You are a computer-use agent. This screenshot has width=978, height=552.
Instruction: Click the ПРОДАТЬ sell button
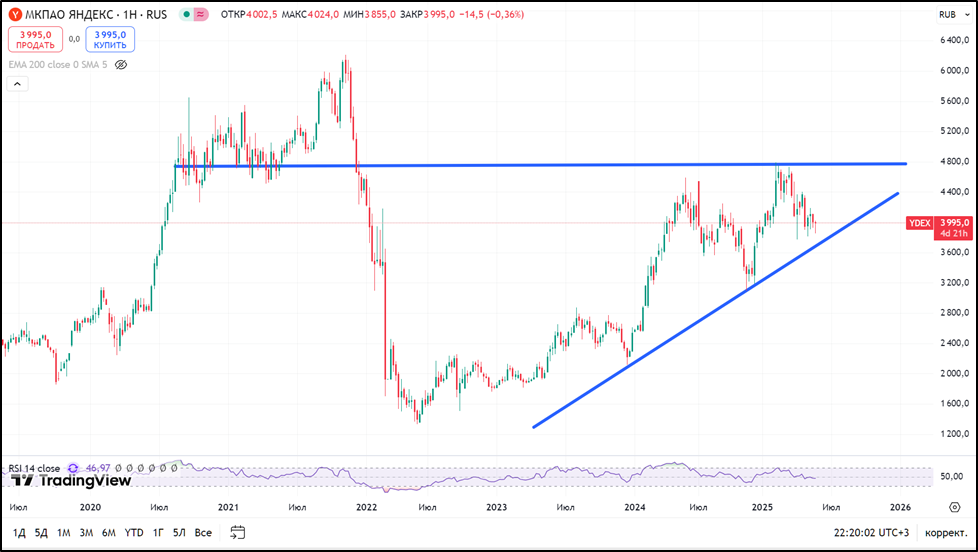(x=36, y=39)
